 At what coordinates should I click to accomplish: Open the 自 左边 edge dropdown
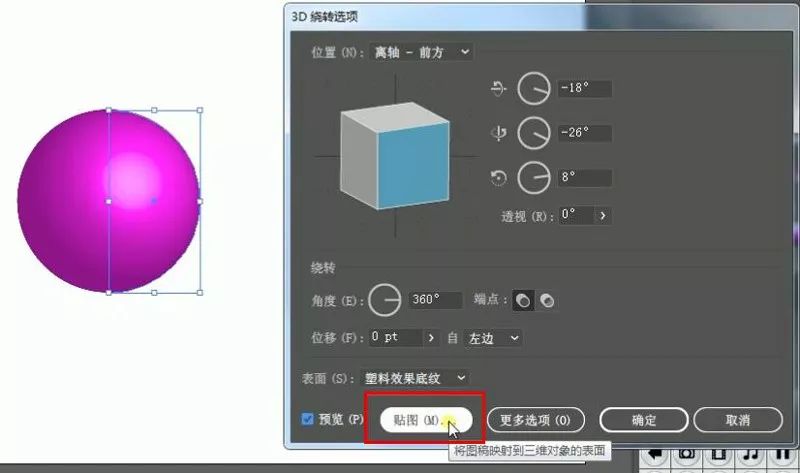click(494, 338)
